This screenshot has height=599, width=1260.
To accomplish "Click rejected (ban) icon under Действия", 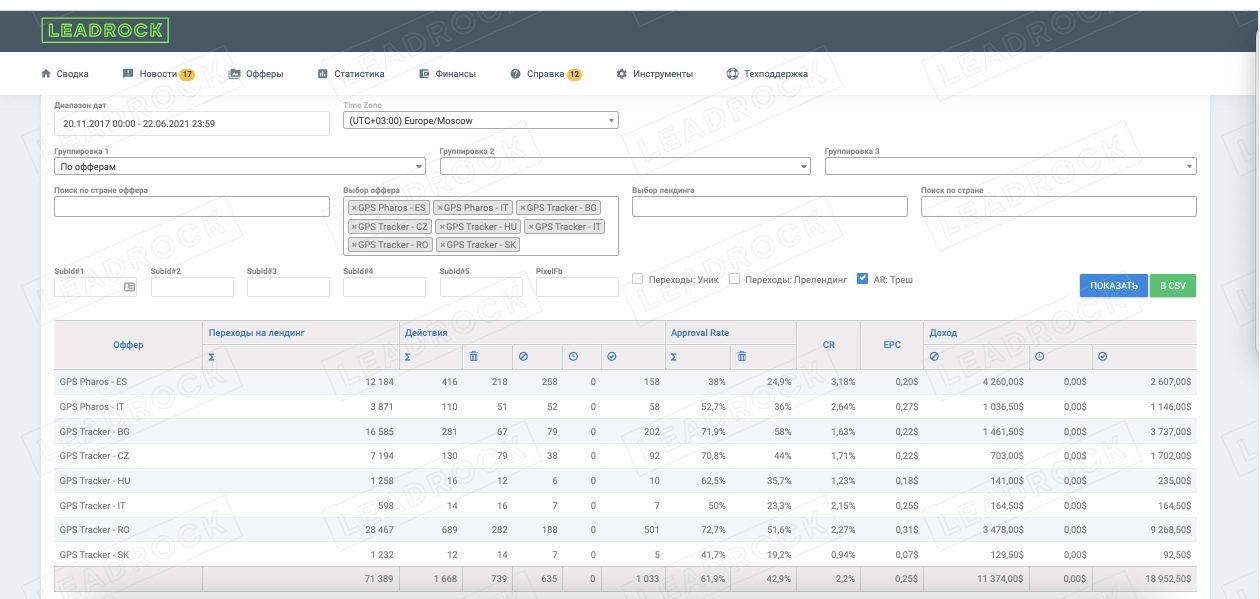I will [x=522, y=357].
